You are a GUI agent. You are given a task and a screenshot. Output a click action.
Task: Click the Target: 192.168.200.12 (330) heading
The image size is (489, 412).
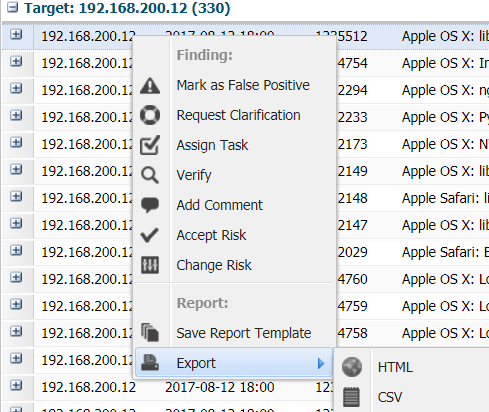[x=127, y=8]
